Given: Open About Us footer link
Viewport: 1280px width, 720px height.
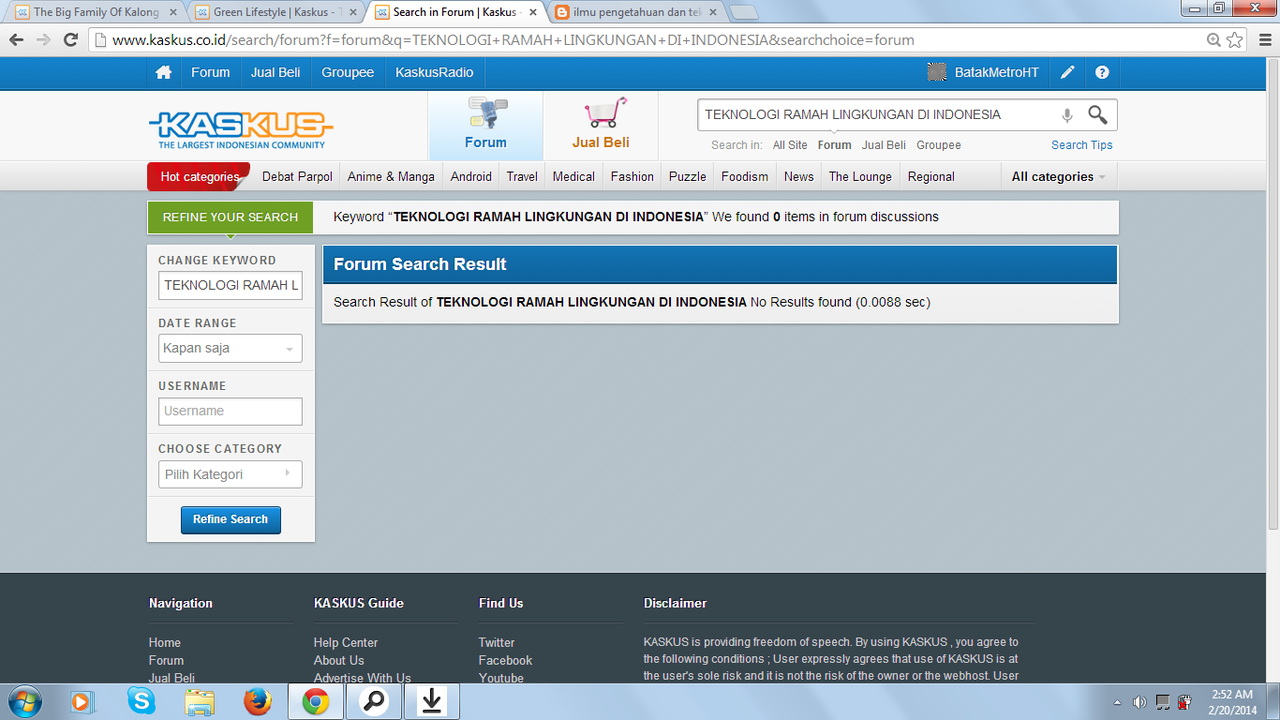Looking at the screenshot, I should 339,661.
